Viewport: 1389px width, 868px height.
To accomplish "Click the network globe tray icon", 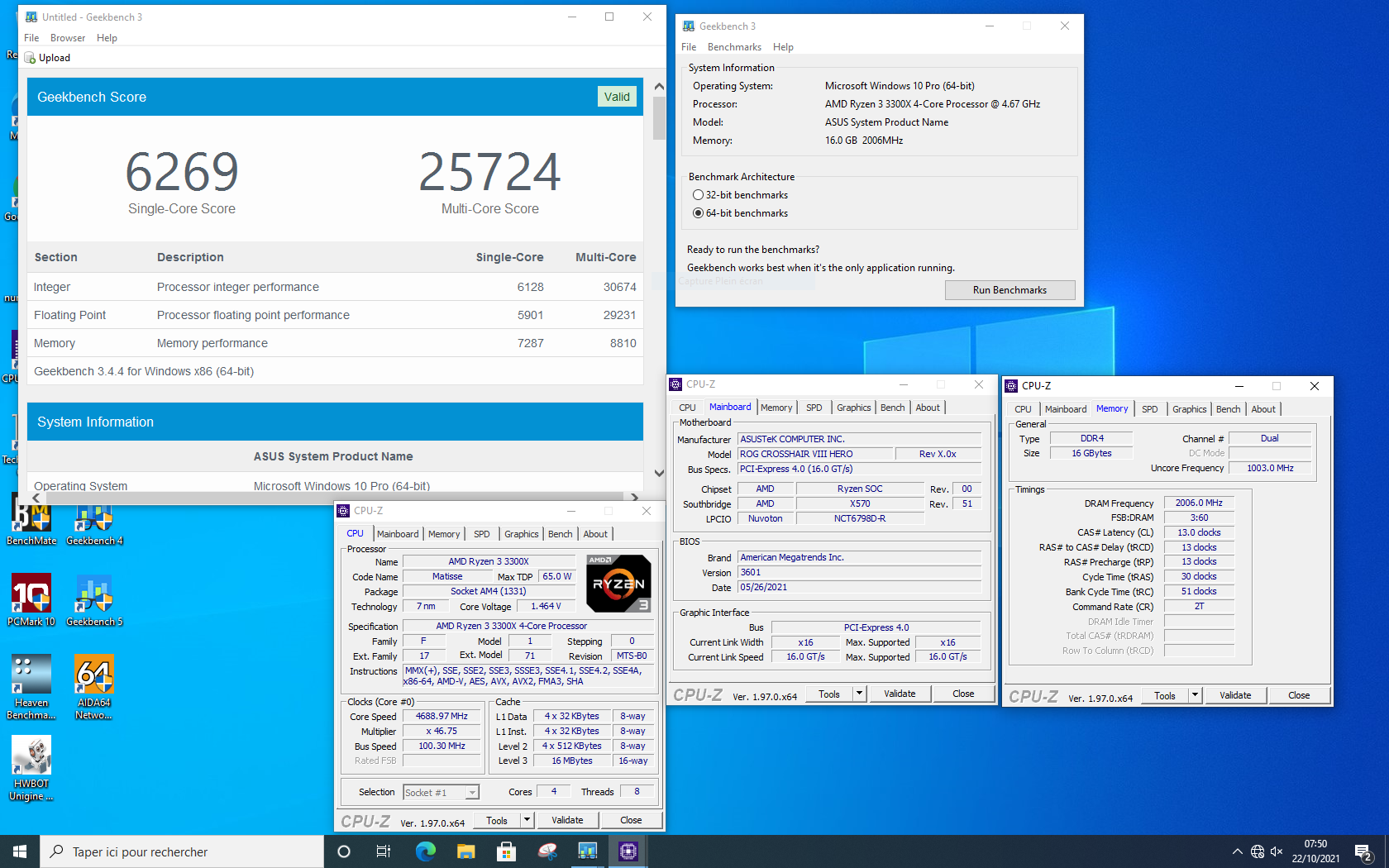I will coord(1258,851).
